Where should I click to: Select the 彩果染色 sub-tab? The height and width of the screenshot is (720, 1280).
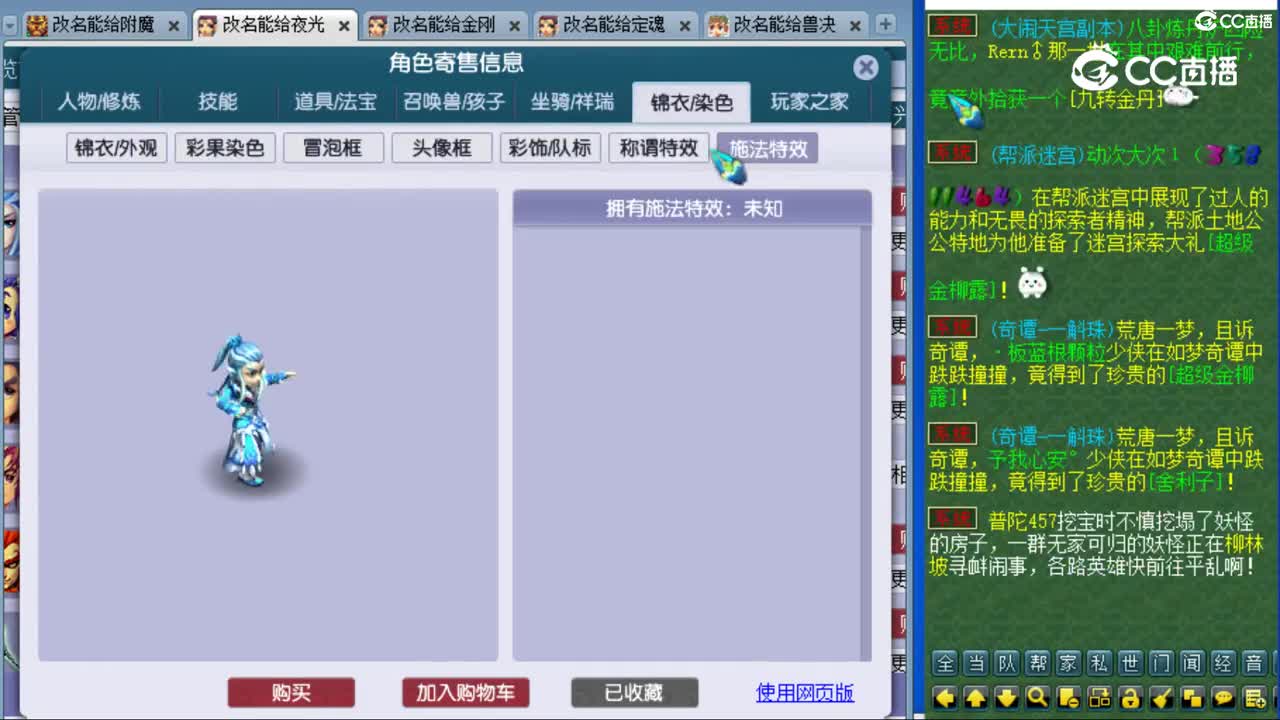click(224, 148)
